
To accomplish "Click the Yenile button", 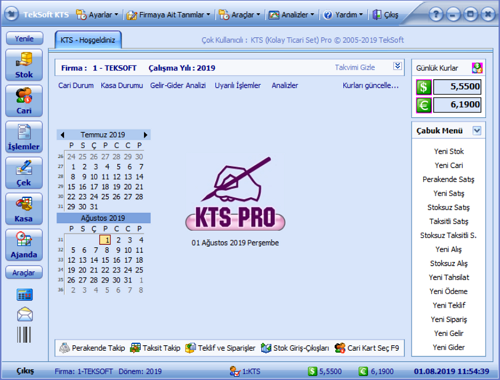I will (24, 39).
